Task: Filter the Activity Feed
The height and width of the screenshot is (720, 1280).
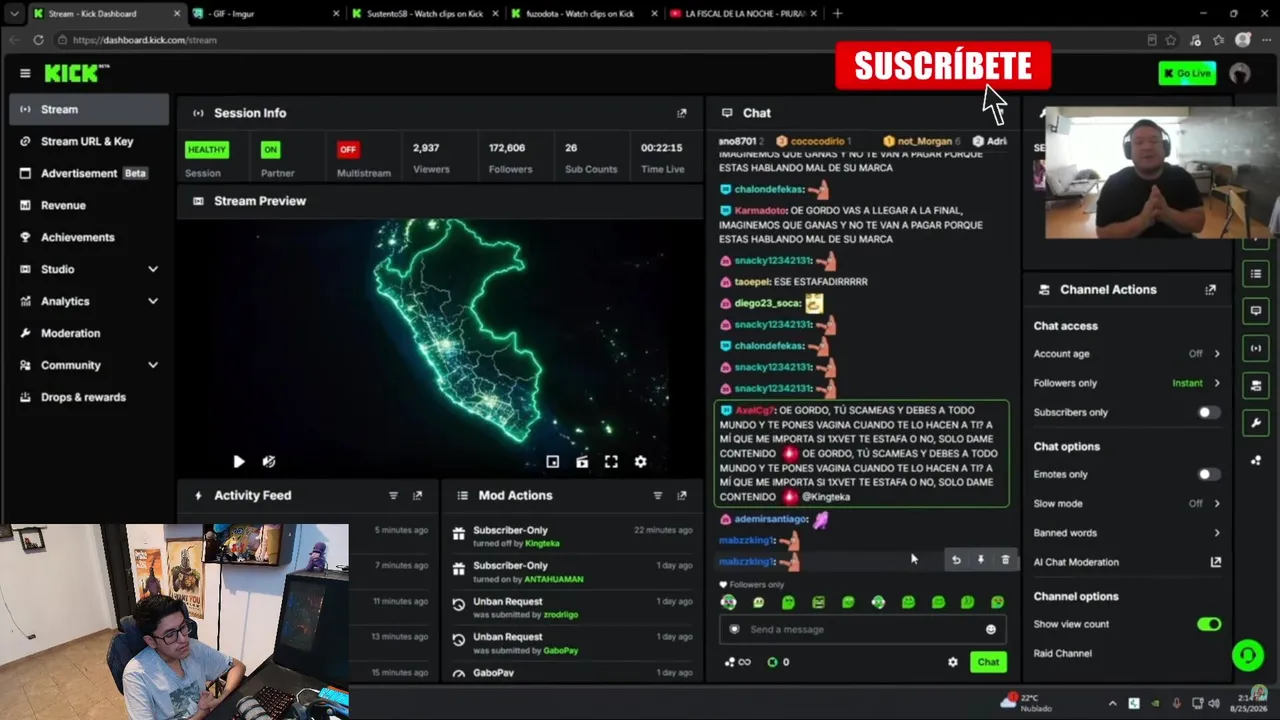Action: [x=393, y=495]
